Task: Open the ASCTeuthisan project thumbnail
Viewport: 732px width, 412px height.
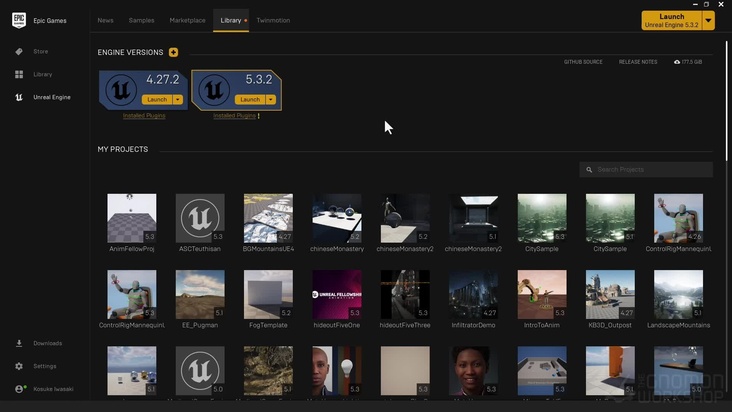Action: click(200, 218)
